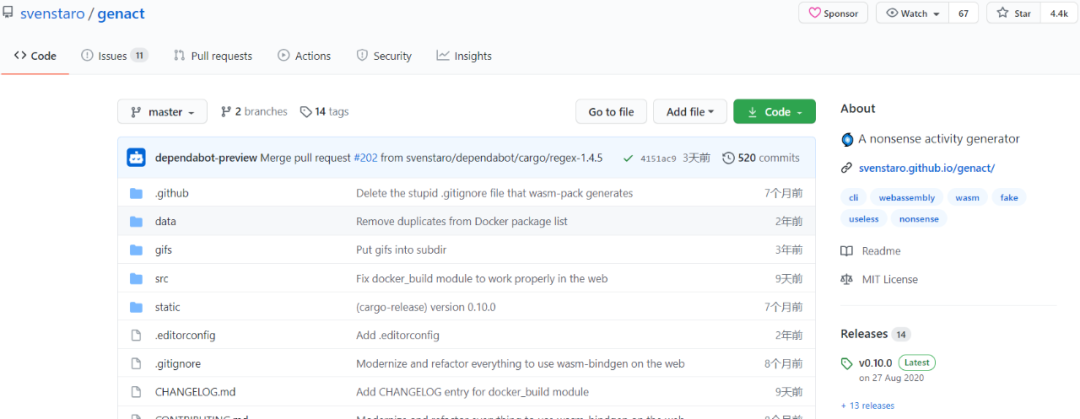Click the gifs folder icon
1080x419 pixels.
coord(136,250)
